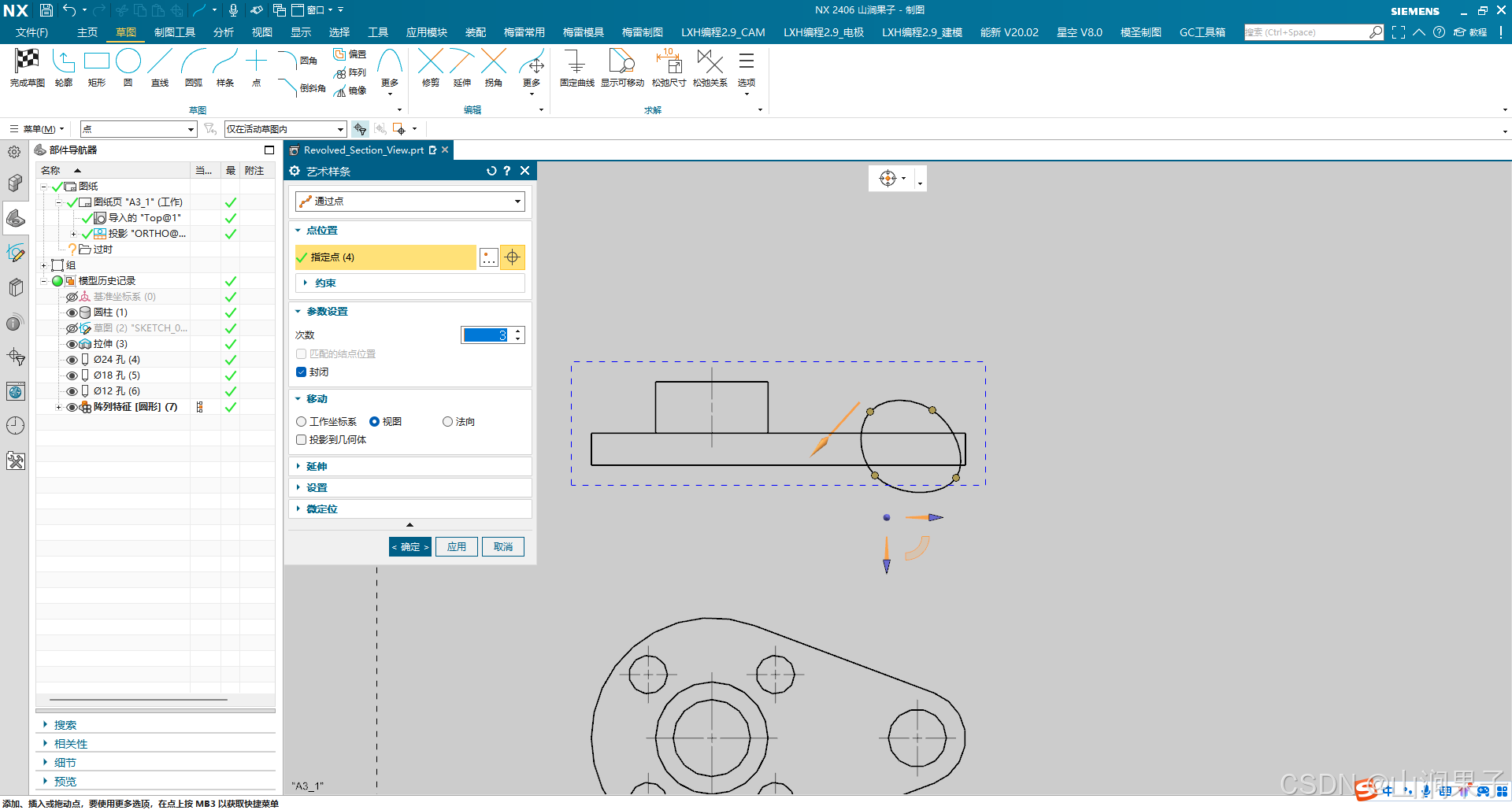This screenshot has height=810, width=1512.
Task: Choose the Chamfer (倒斜角) tool
Action: pos(302,87)
